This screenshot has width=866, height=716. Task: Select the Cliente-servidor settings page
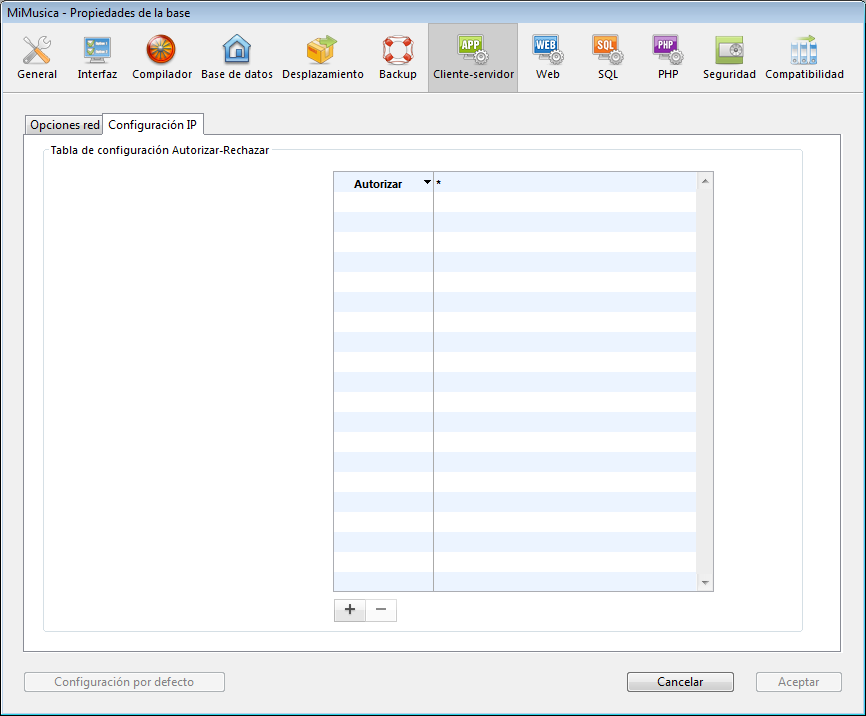473,57
